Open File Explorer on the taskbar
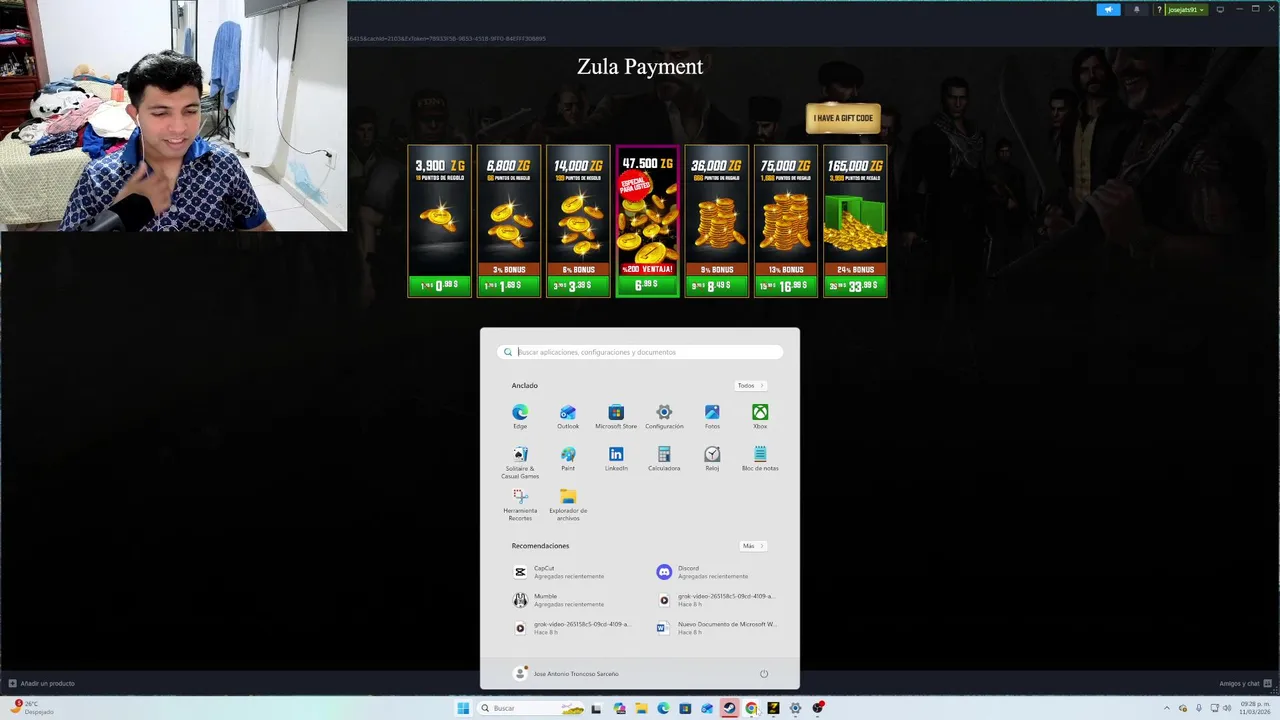The width and height of the screenshot is (1280, 720). tap(641, 708)
